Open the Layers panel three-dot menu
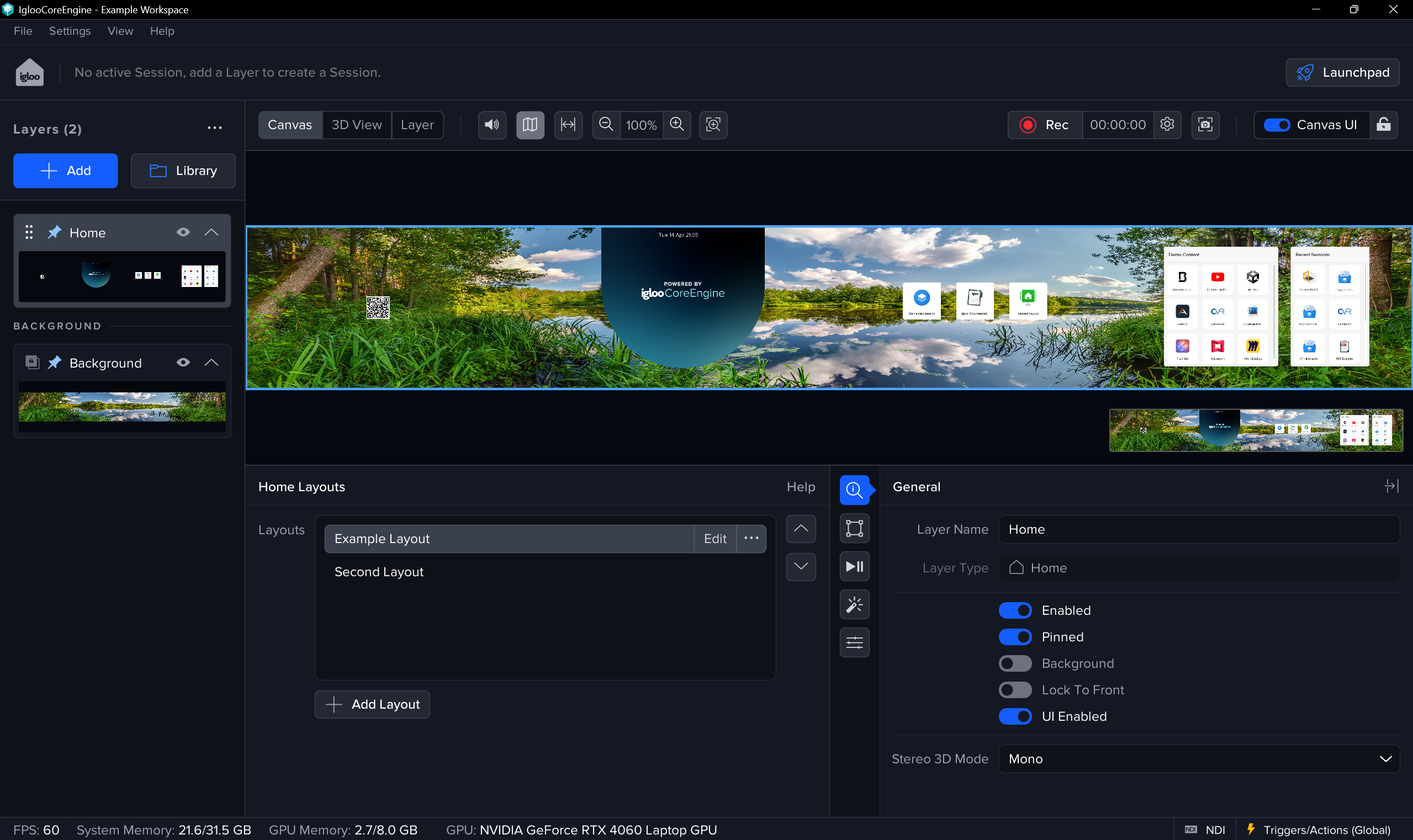 [215, 128]
